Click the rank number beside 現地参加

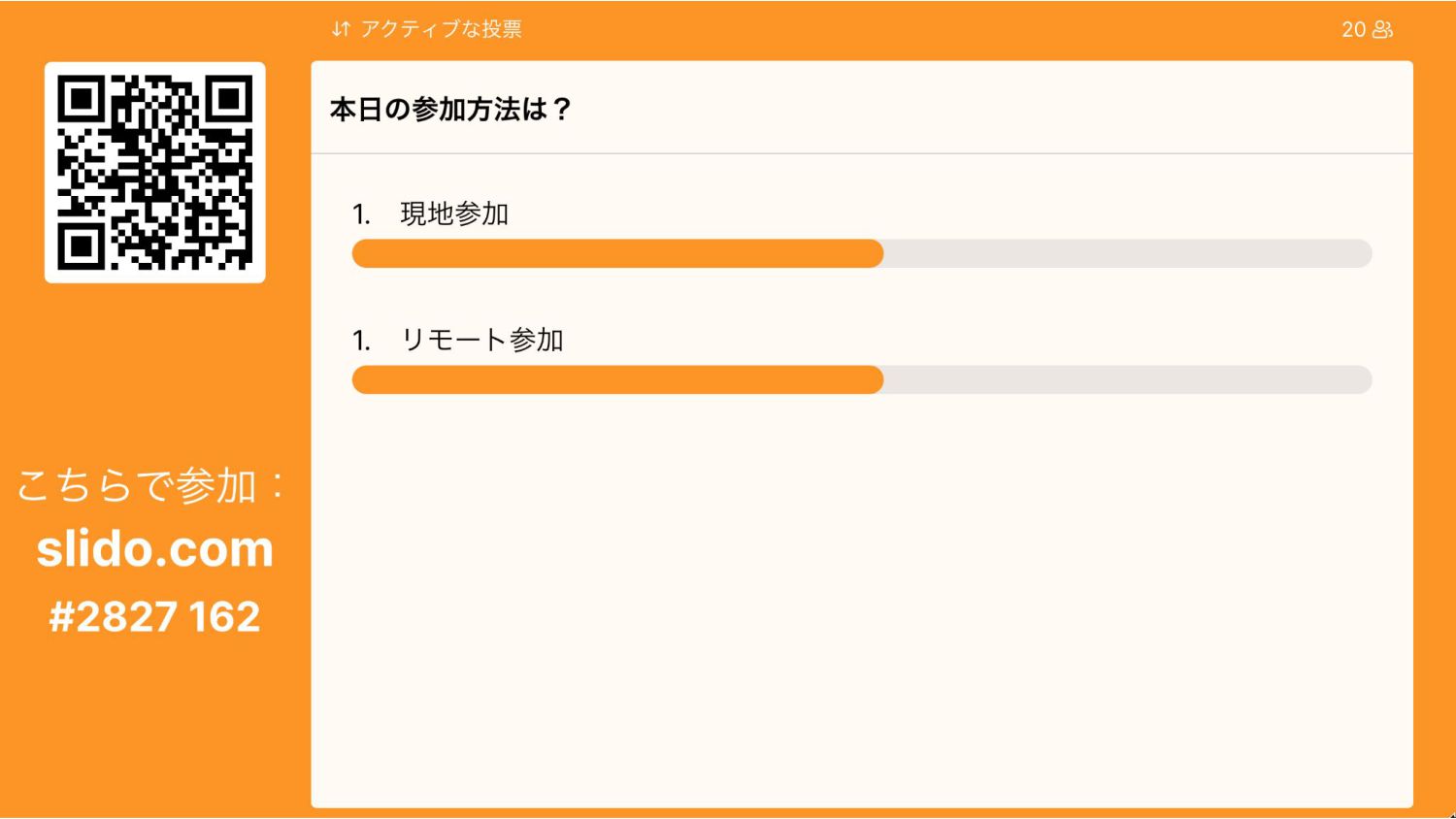tap(361, 214)
